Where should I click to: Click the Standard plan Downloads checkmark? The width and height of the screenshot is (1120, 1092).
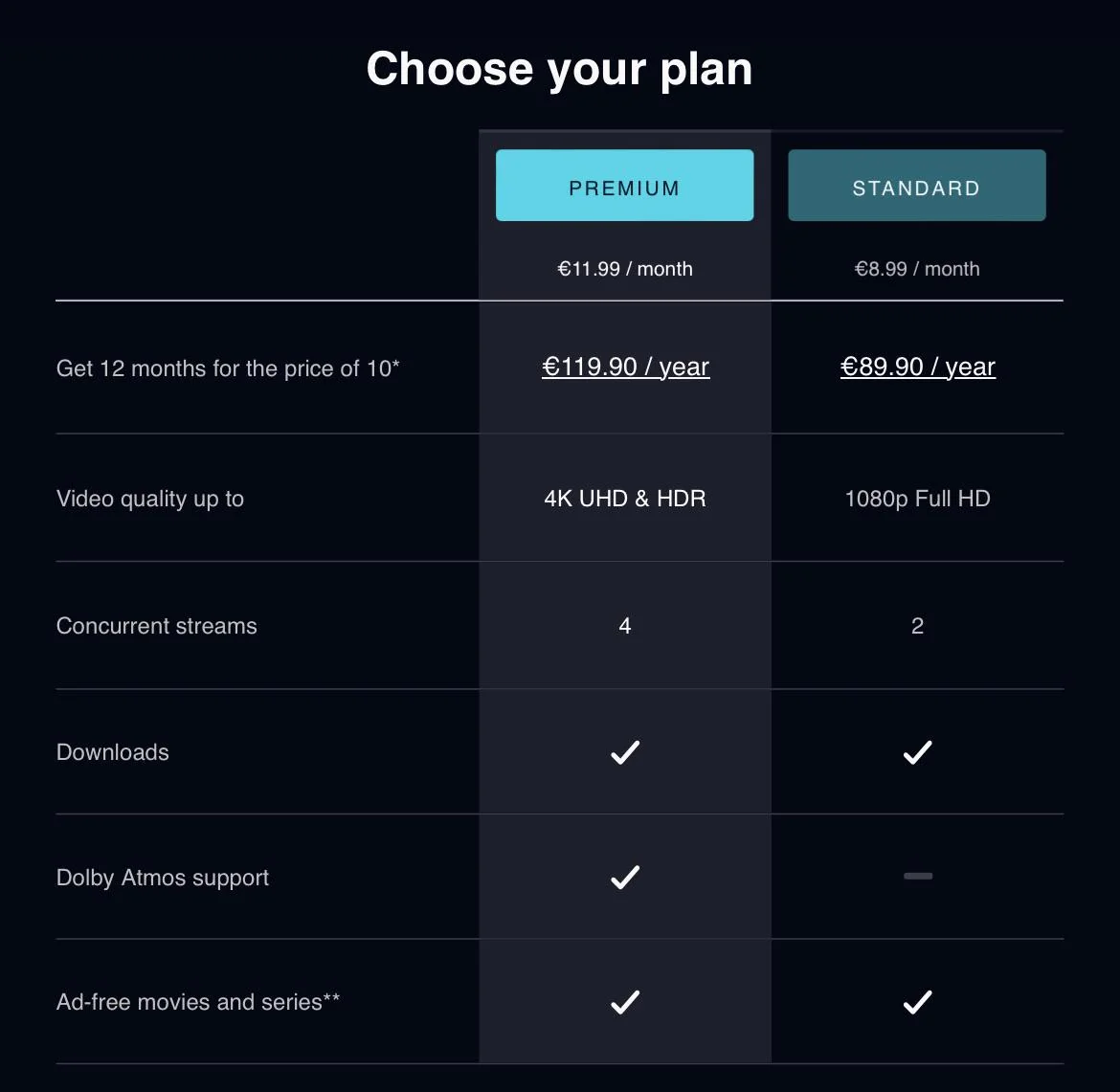click(916, 752)
